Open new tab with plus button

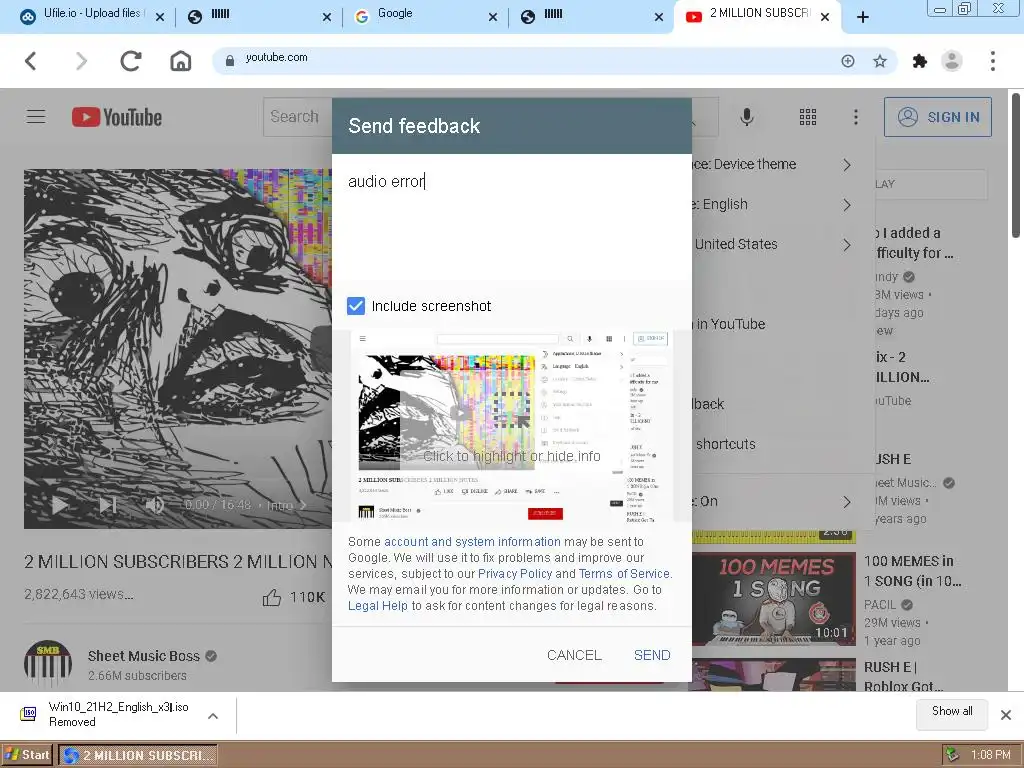pos(863,17)
